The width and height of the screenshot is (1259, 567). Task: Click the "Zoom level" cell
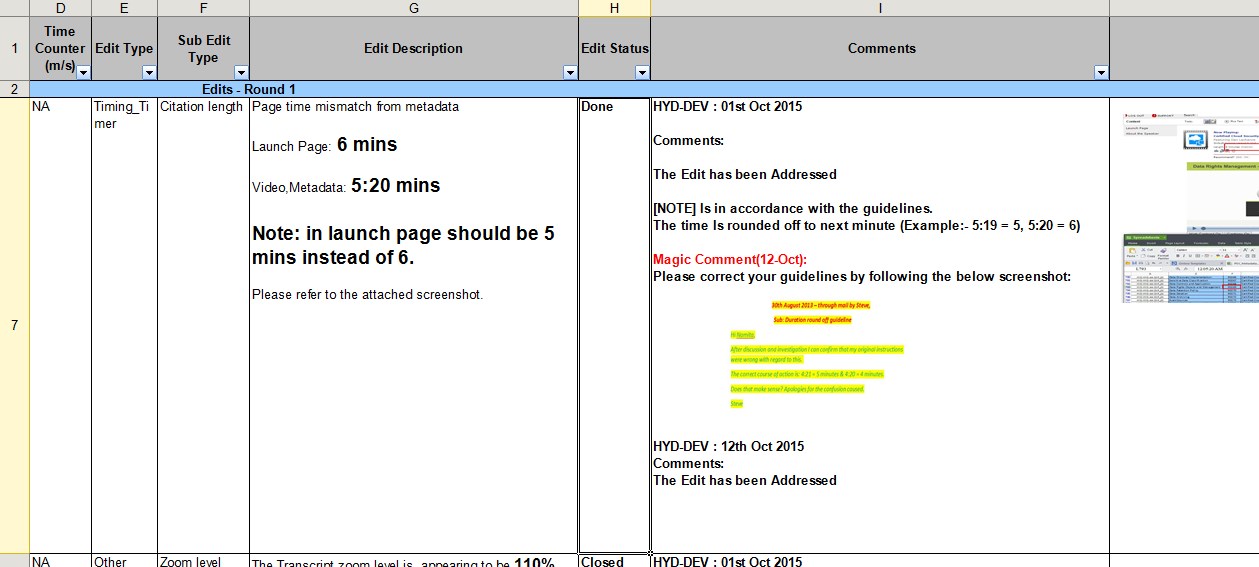click(x=203, y=561)
